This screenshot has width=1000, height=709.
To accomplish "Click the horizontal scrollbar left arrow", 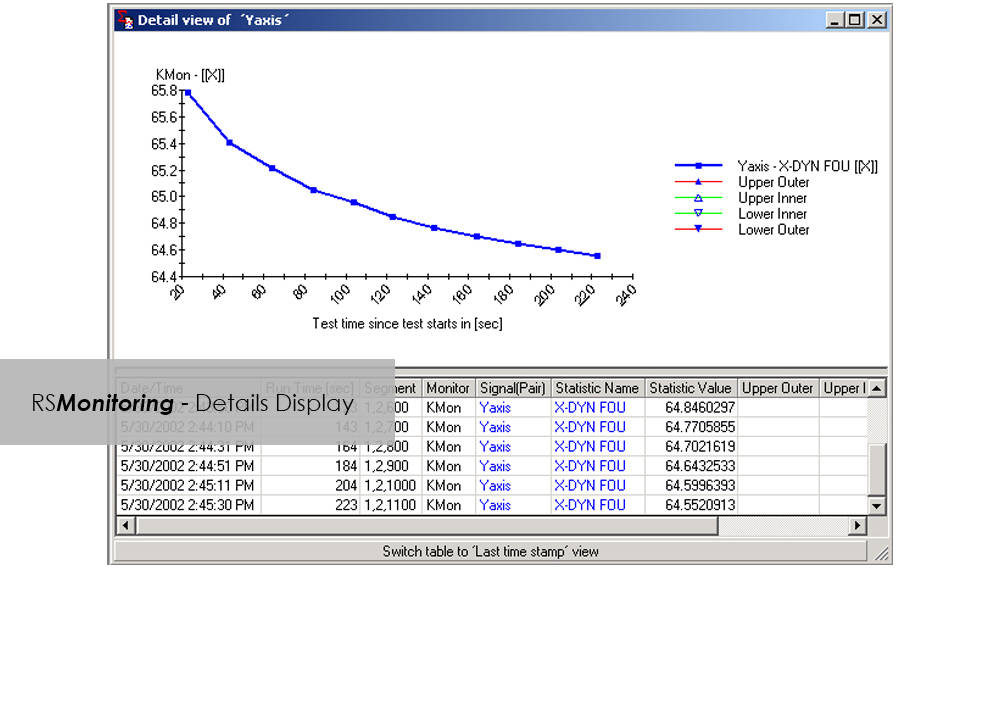I will [x=125, y=526].
